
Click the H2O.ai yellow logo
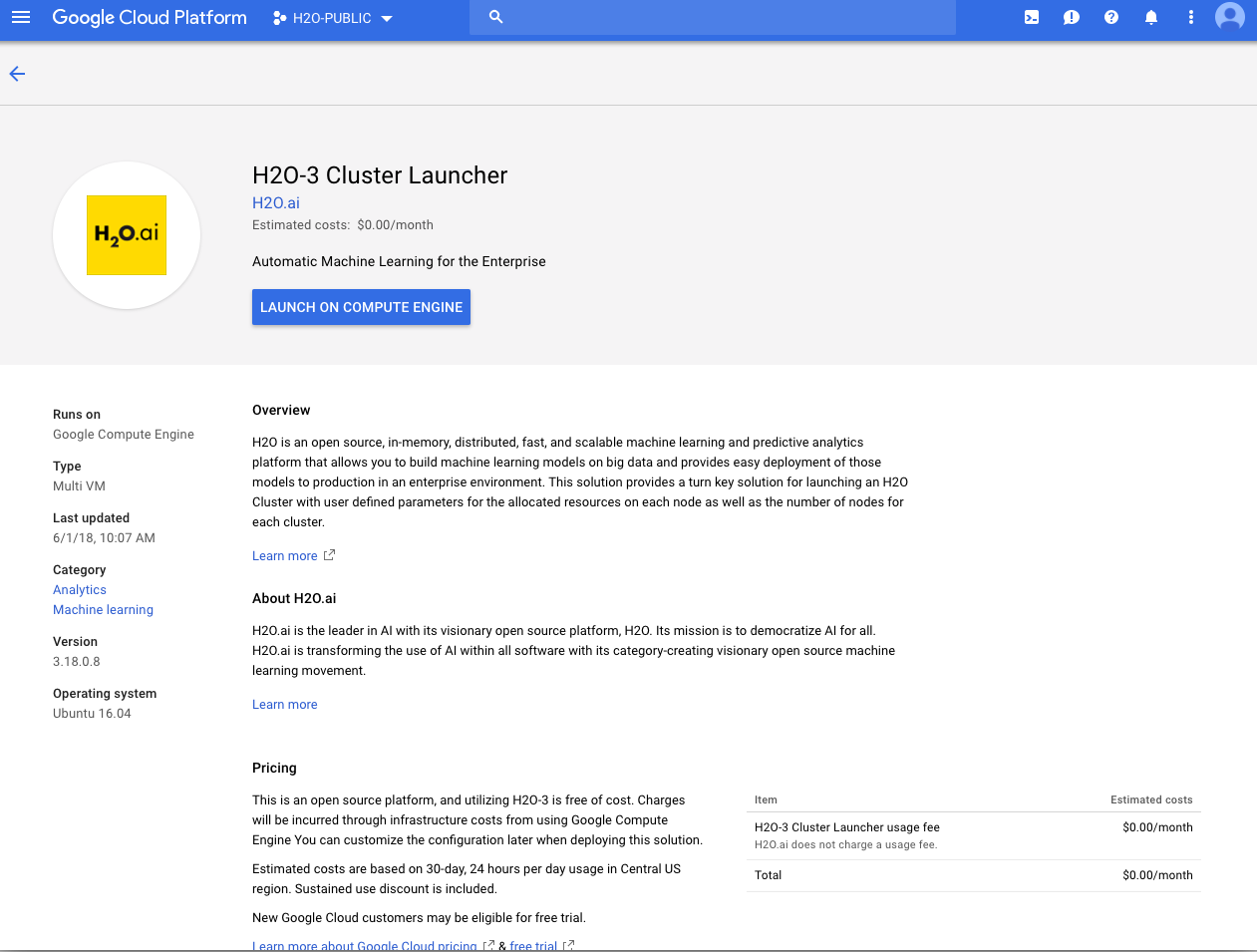point(127,235)
